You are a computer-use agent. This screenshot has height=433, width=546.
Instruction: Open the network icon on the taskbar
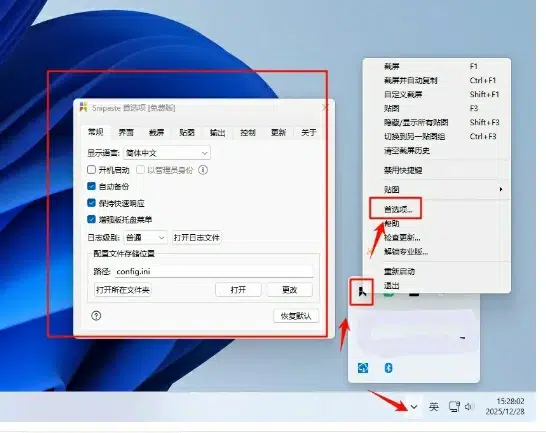(455, 407)
